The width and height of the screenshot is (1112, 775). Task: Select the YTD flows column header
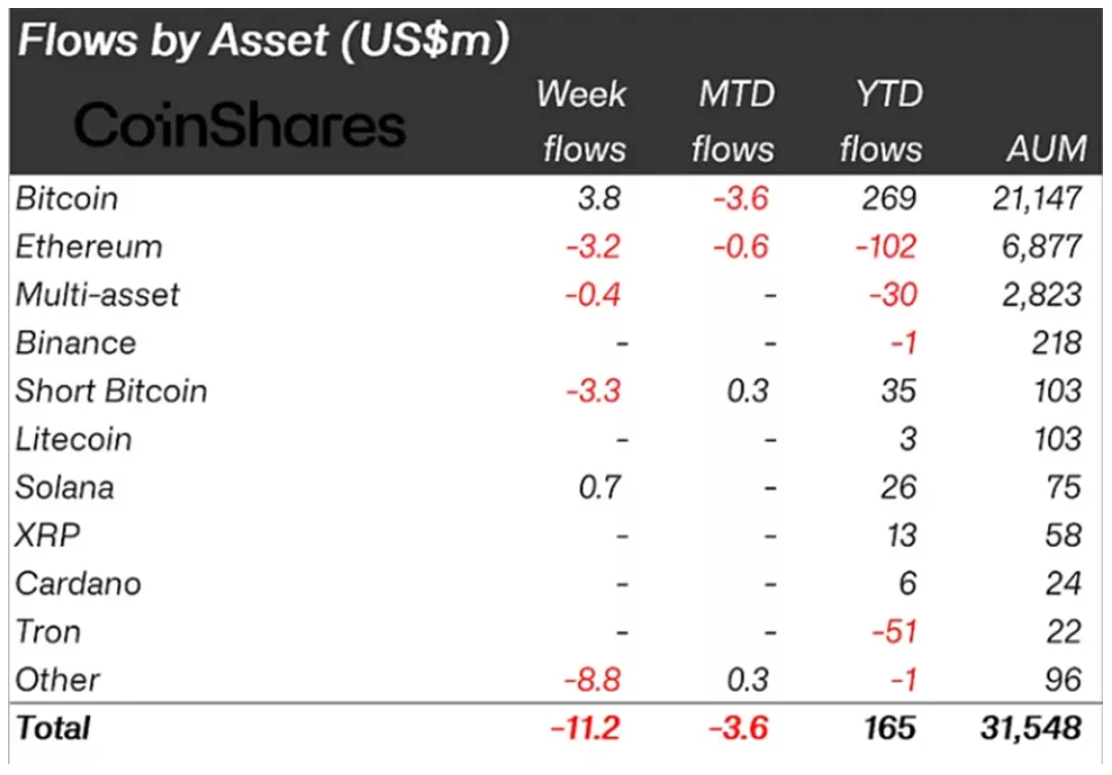pyautogui.click(x=879, y=122)
